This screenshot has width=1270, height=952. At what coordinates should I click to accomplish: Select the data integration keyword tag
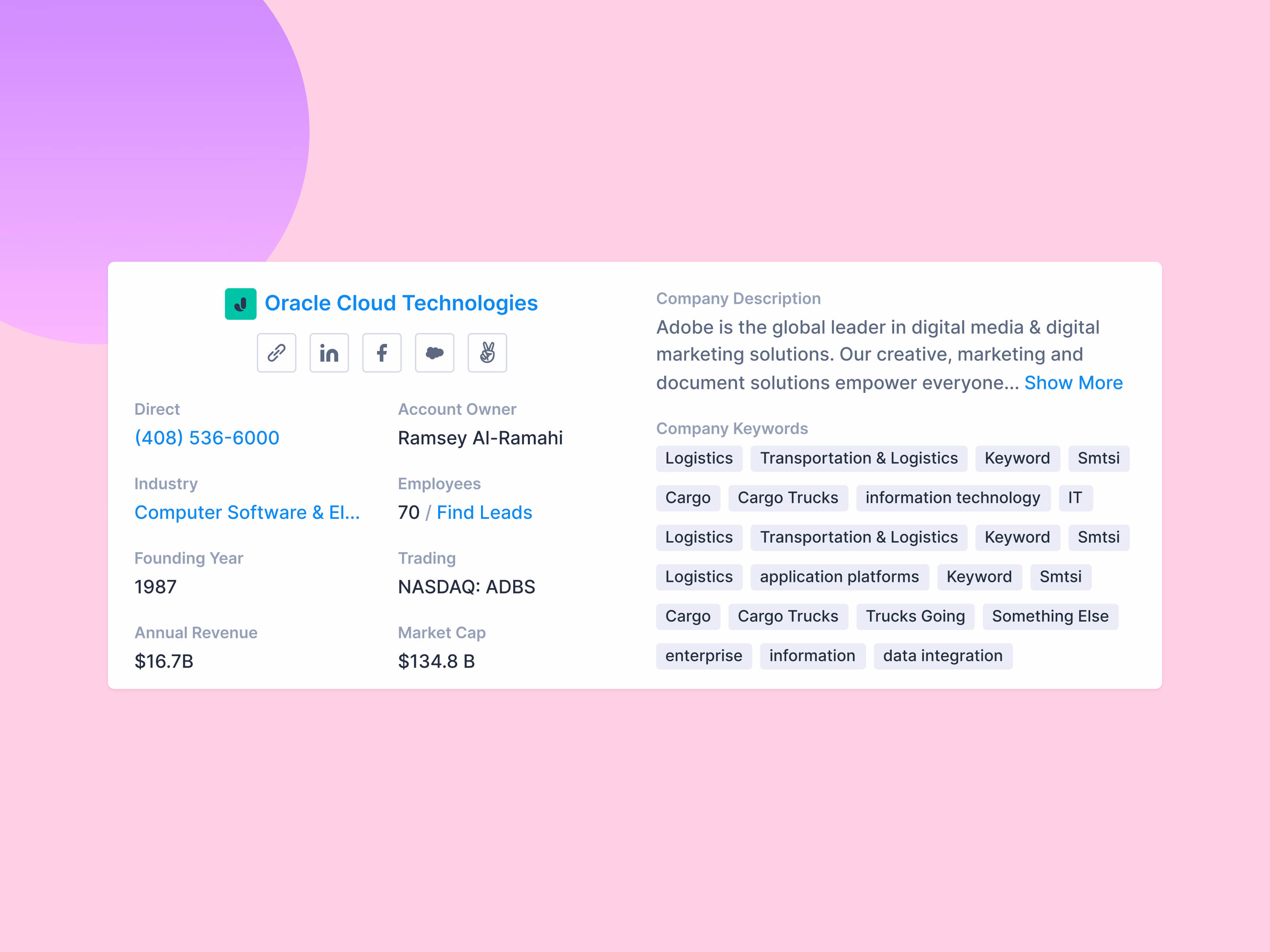click(943, 656)
